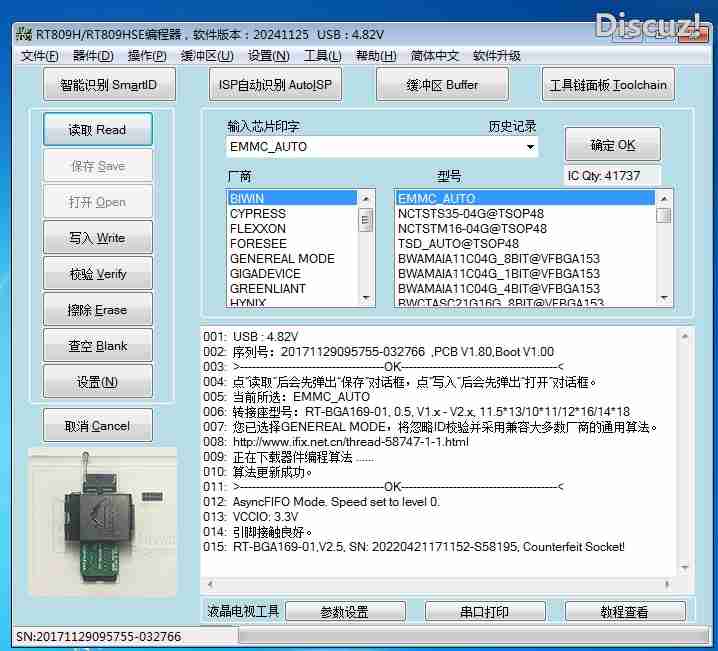Screen dimensions: 718x651
Task: Open the chip marking history dropdown
Action: (x=530, y=147)
